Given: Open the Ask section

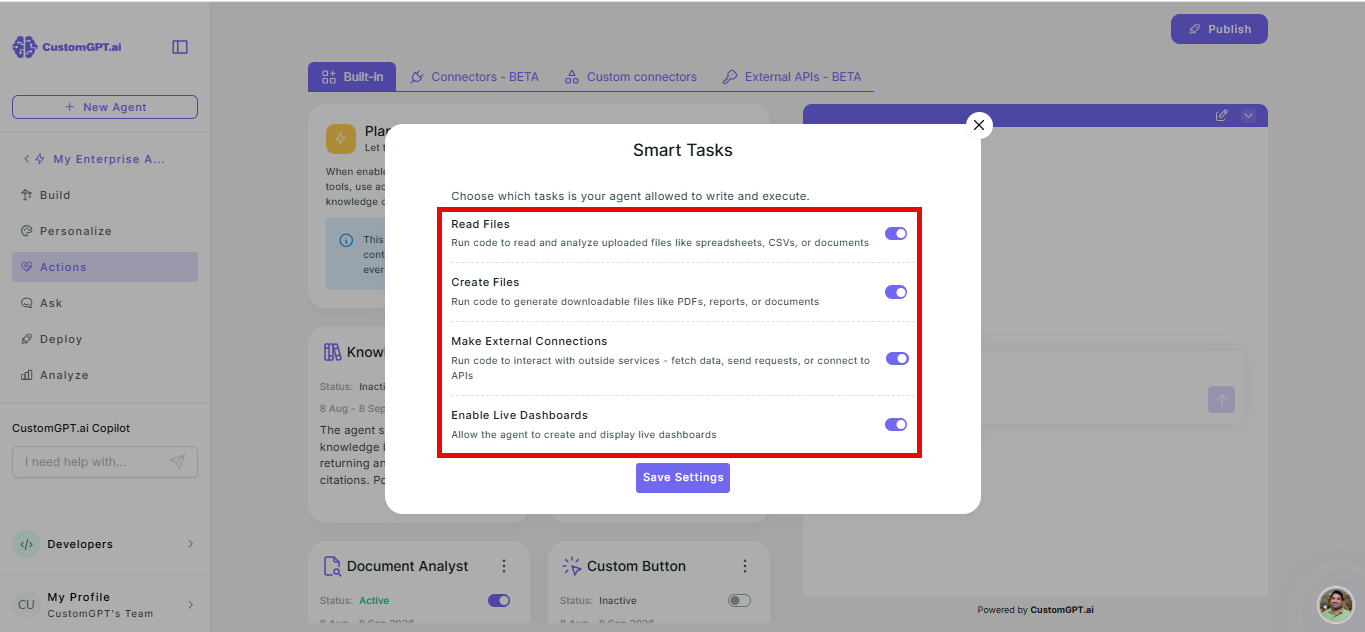Looking at the screenshot, I should point(105,303).
